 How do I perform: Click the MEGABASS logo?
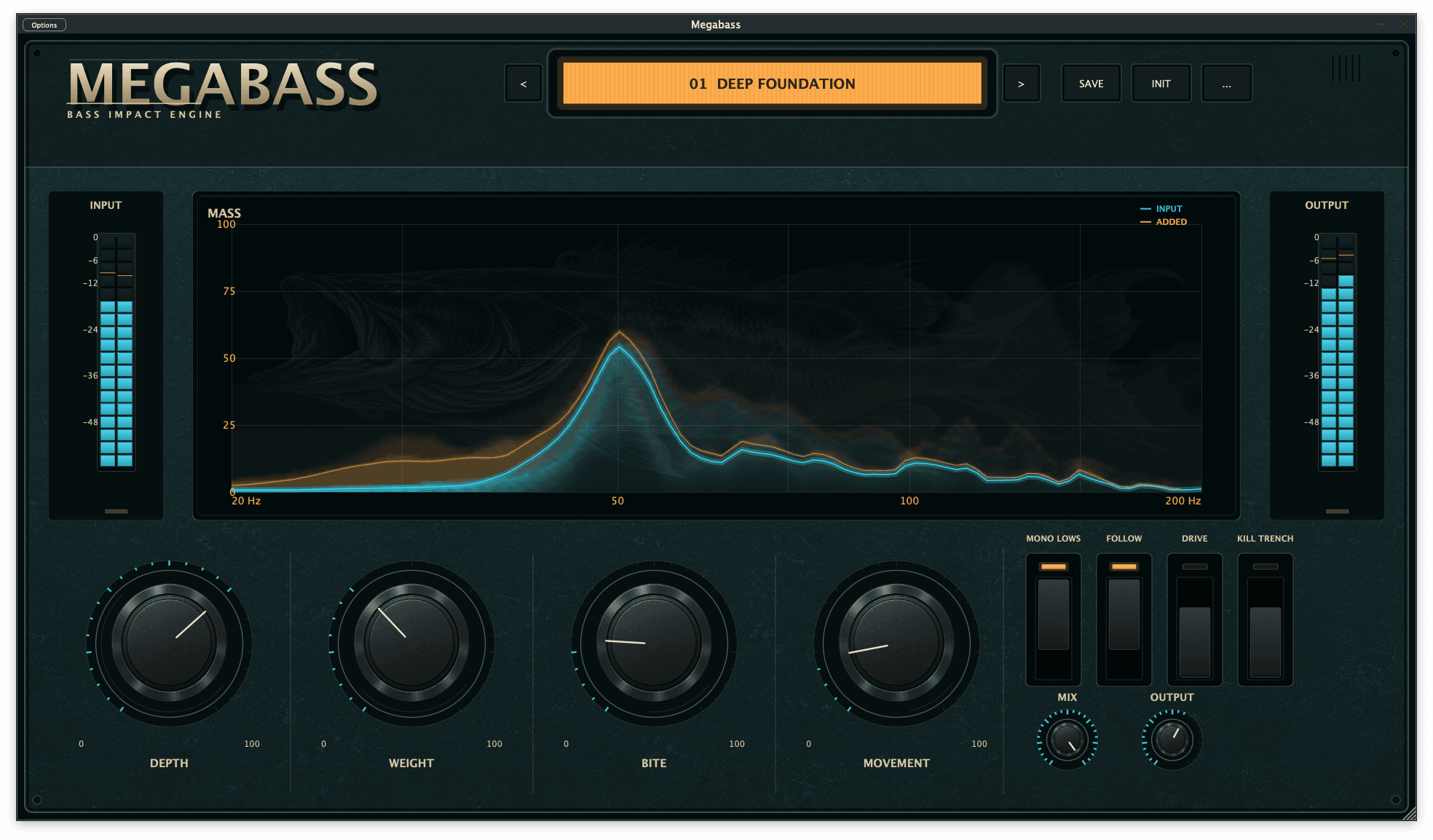click(222, 84)
